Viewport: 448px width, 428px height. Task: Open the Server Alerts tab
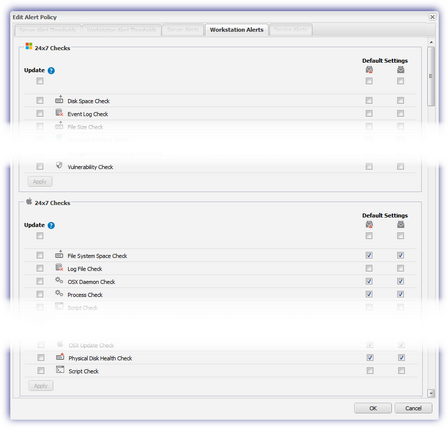tap(183, 30)
